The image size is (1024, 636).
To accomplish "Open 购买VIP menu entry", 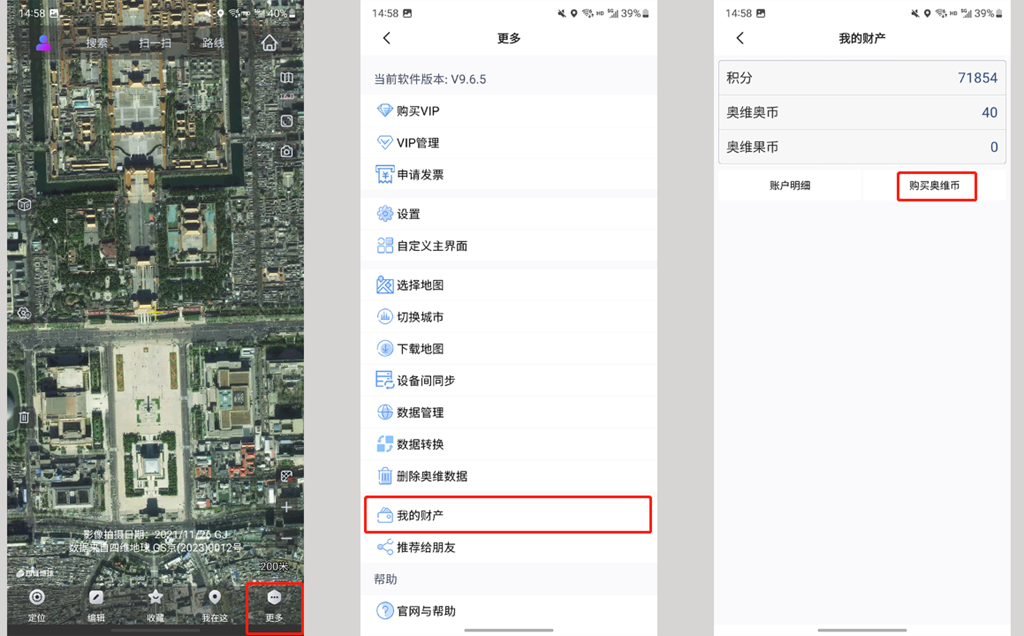I will 508,111.
